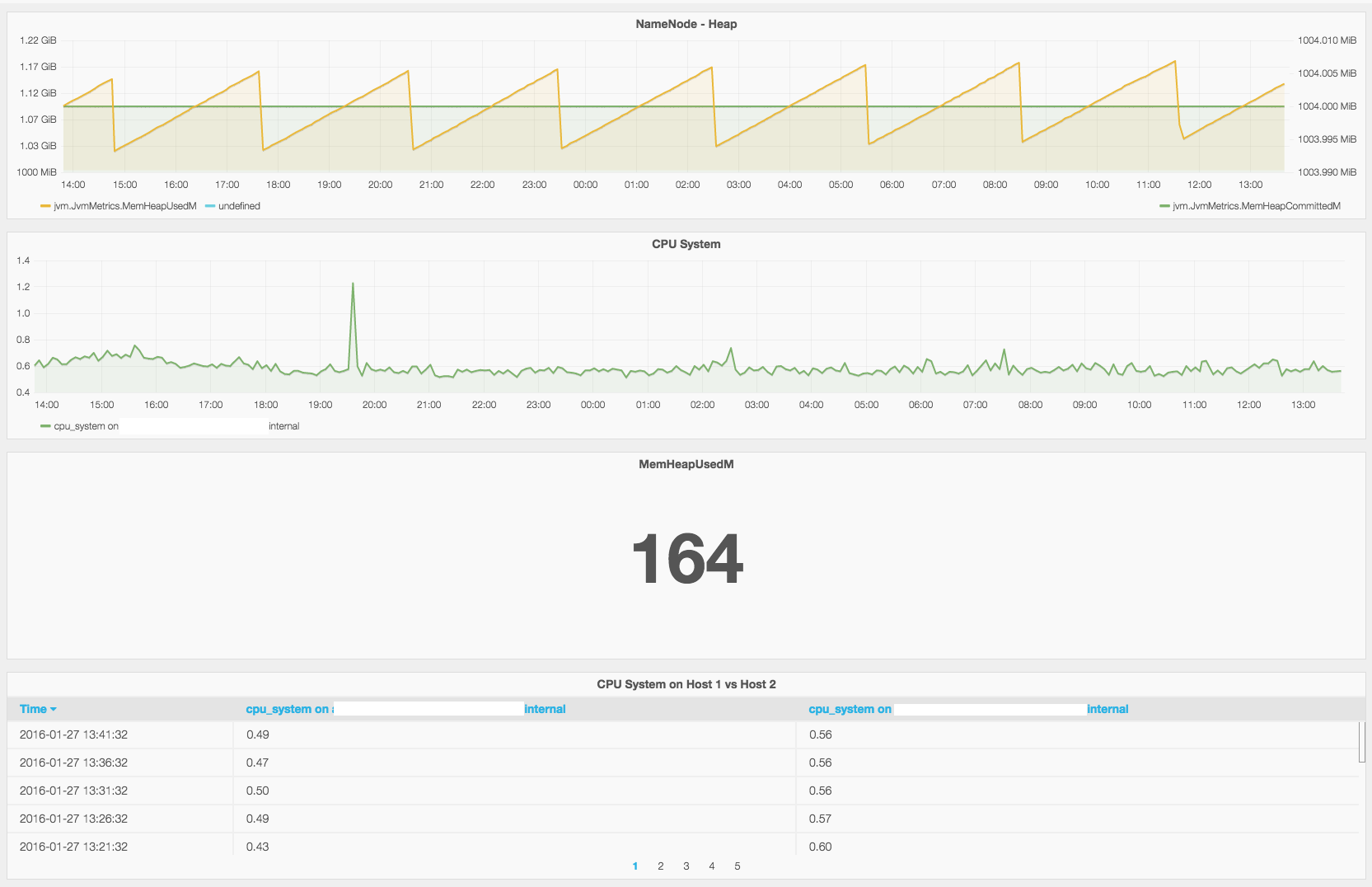Click the yellow swatch beside the jvm.JvmMetrics.MemHeapUsedM legend

tap(45, 206)
